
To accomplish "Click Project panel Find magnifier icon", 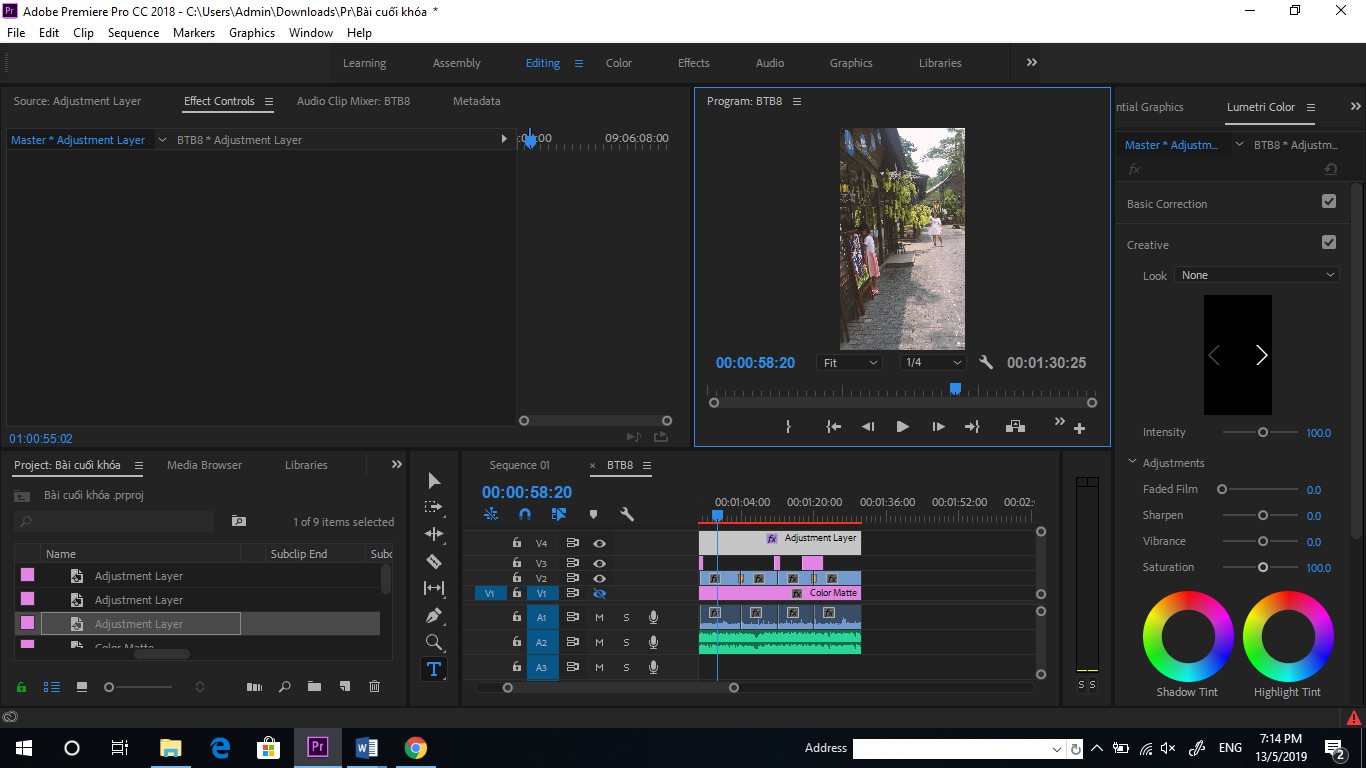I will point(285,687).
